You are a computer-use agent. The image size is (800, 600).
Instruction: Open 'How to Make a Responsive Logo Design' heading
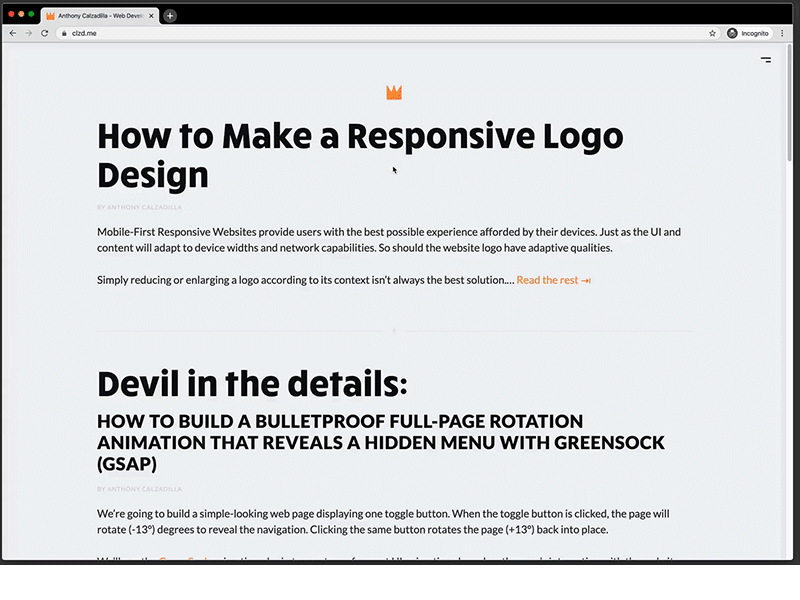pyautogui.click(x=360, y=156)
